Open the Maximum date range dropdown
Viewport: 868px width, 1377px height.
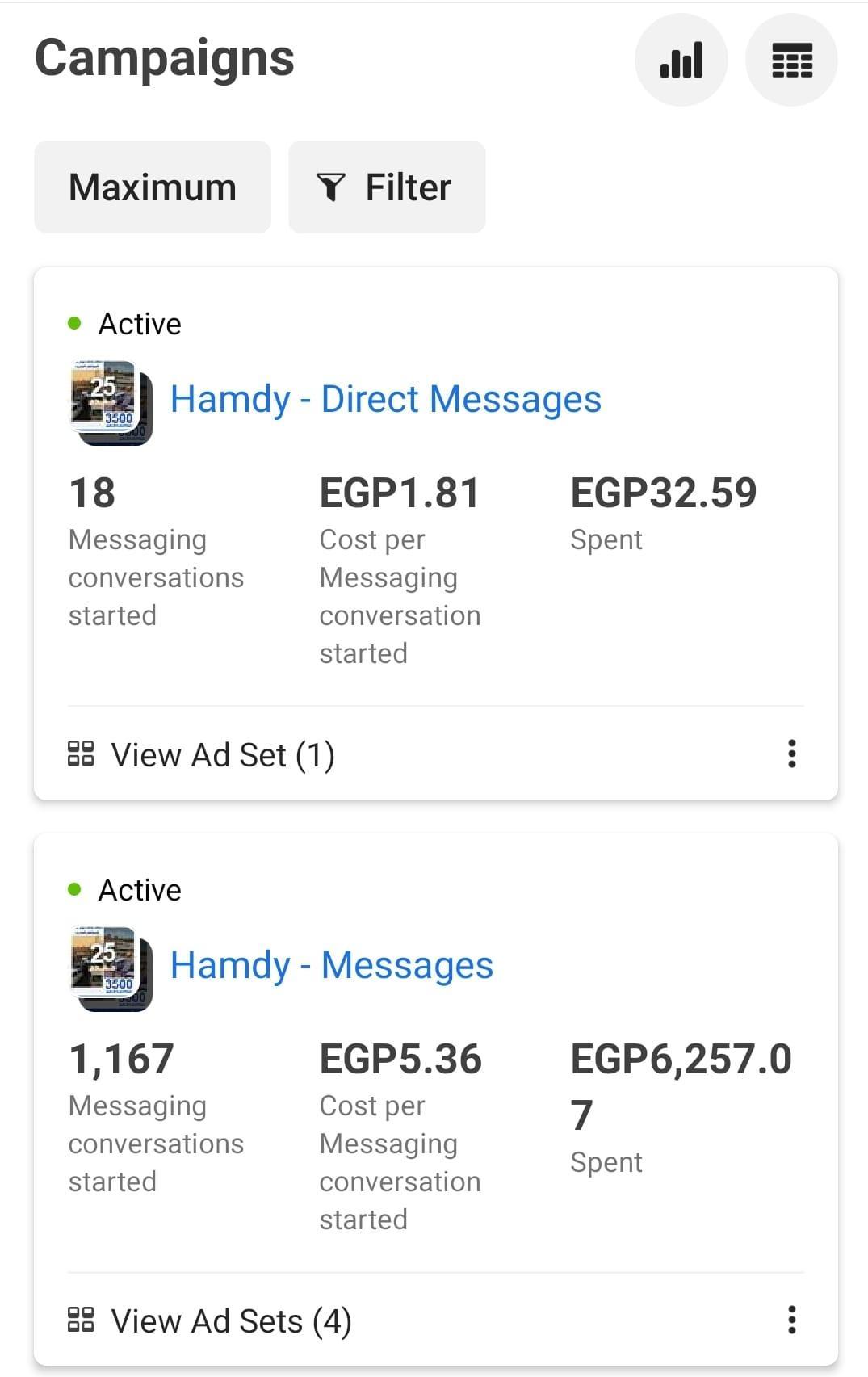153,187
